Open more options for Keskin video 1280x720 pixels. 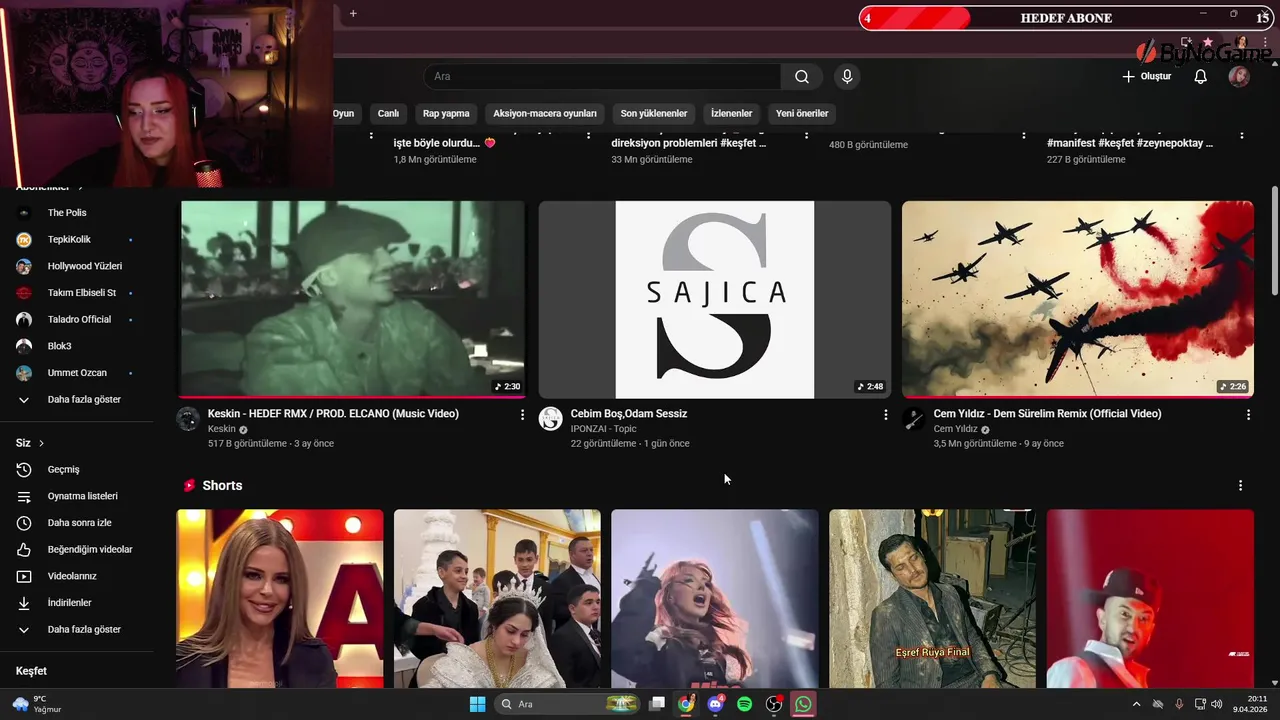pos(522,415)
